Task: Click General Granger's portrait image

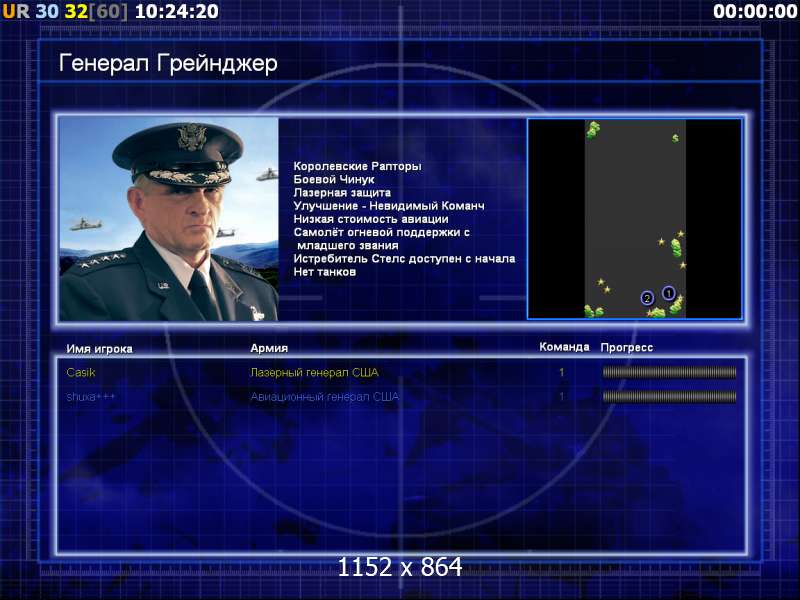Action: point(169,219)
